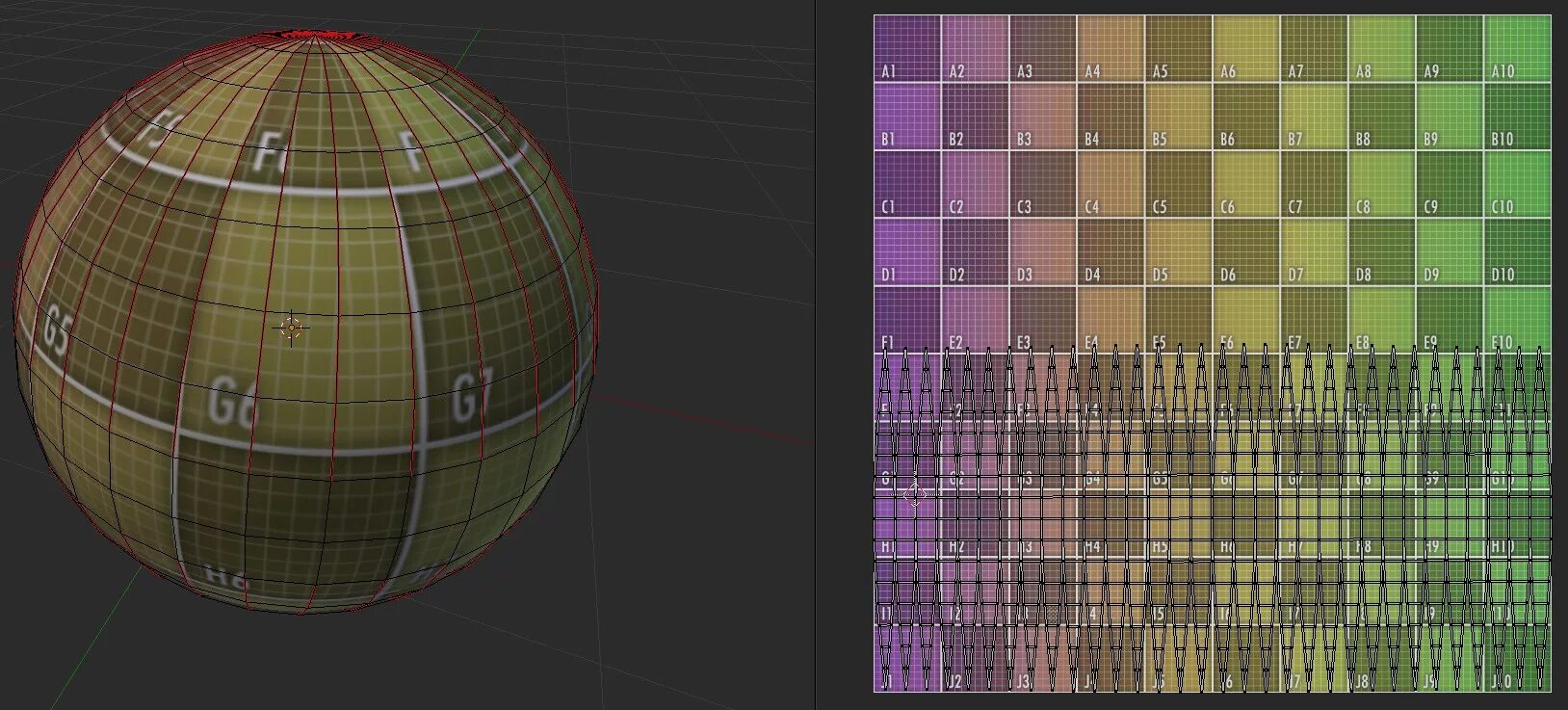1568x710 pixels.
Task: Select the C1 tile in UV grid
Action: (907, 184)
